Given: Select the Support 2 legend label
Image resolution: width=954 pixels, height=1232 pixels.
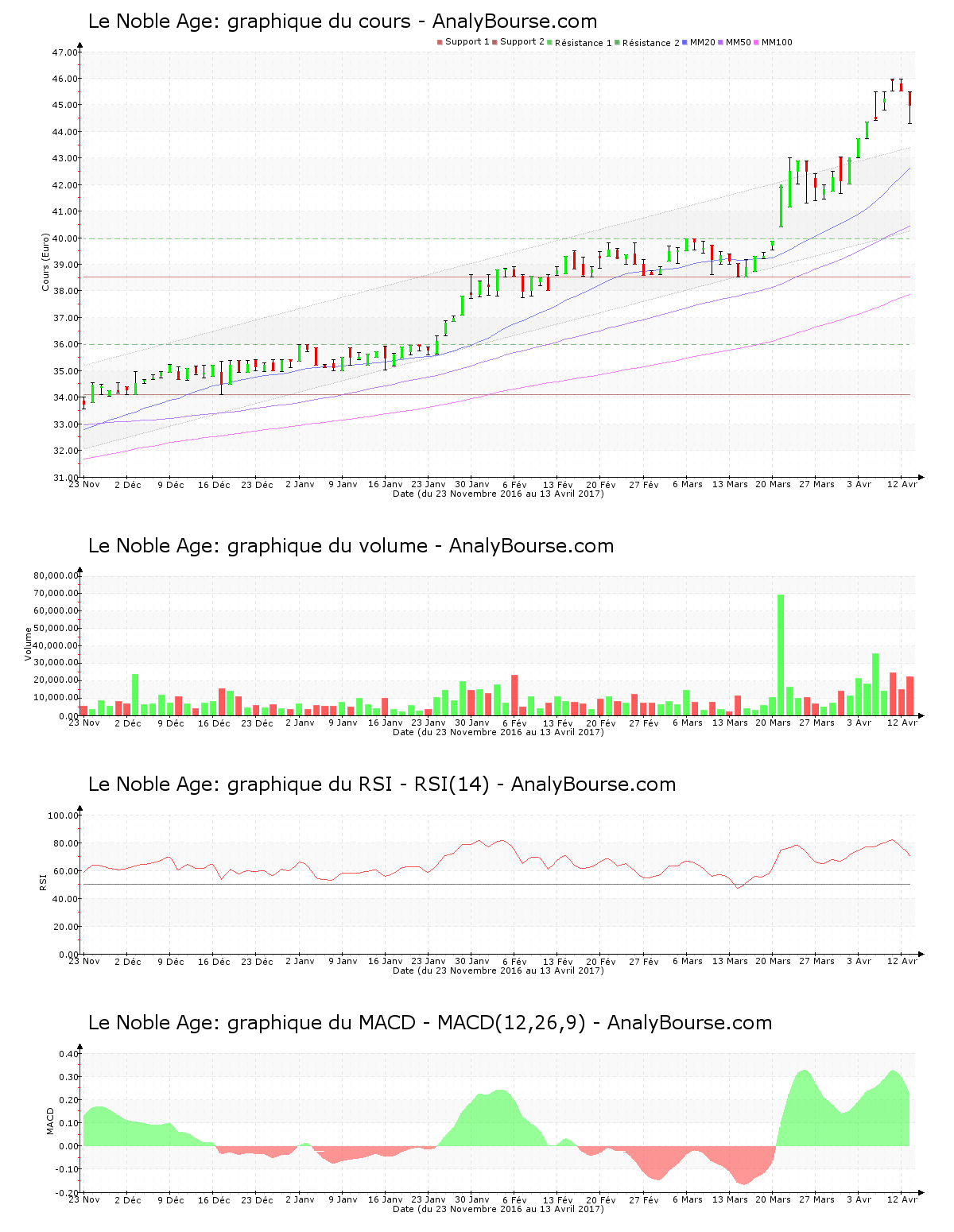Looking at the screenshot, I should point(522,42).
